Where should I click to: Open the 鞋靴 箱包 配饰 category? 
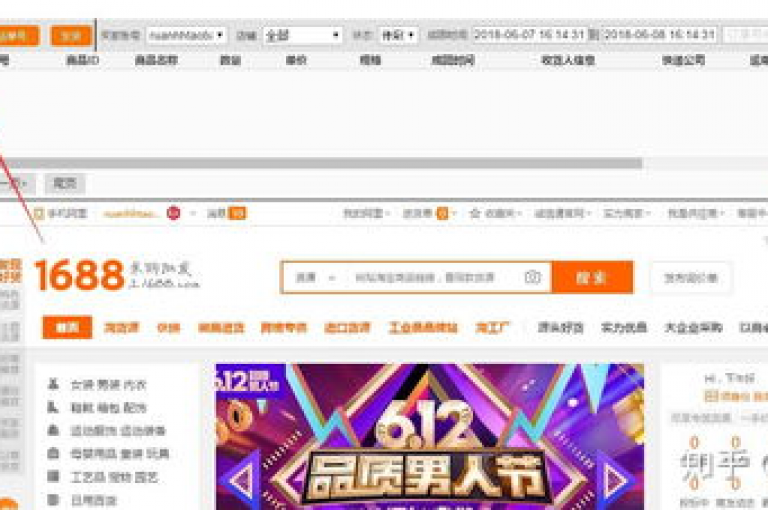108,408
